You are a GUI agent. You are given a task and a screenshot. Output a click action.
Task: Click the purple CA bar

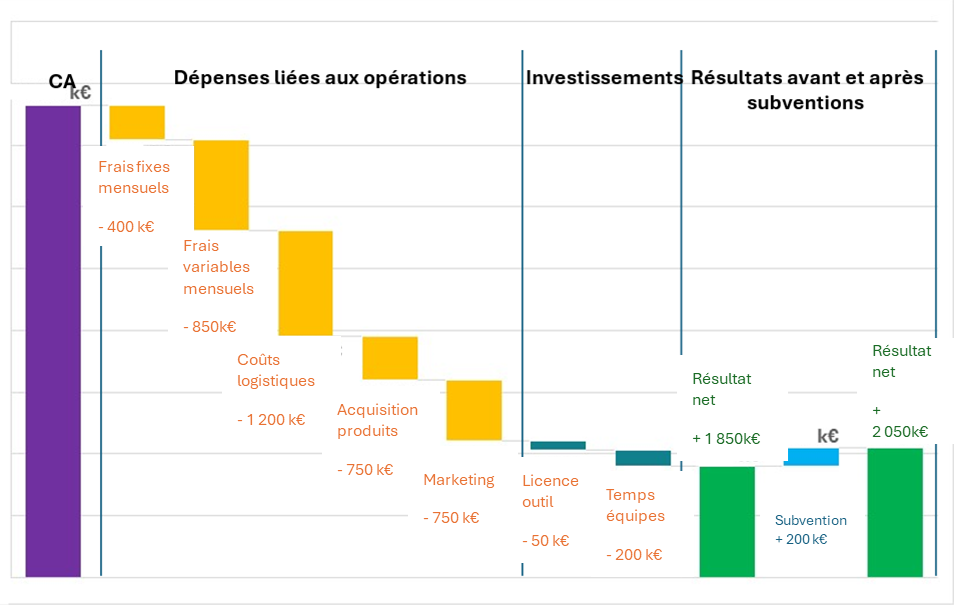pyautogui.click(x=52, y=340)
